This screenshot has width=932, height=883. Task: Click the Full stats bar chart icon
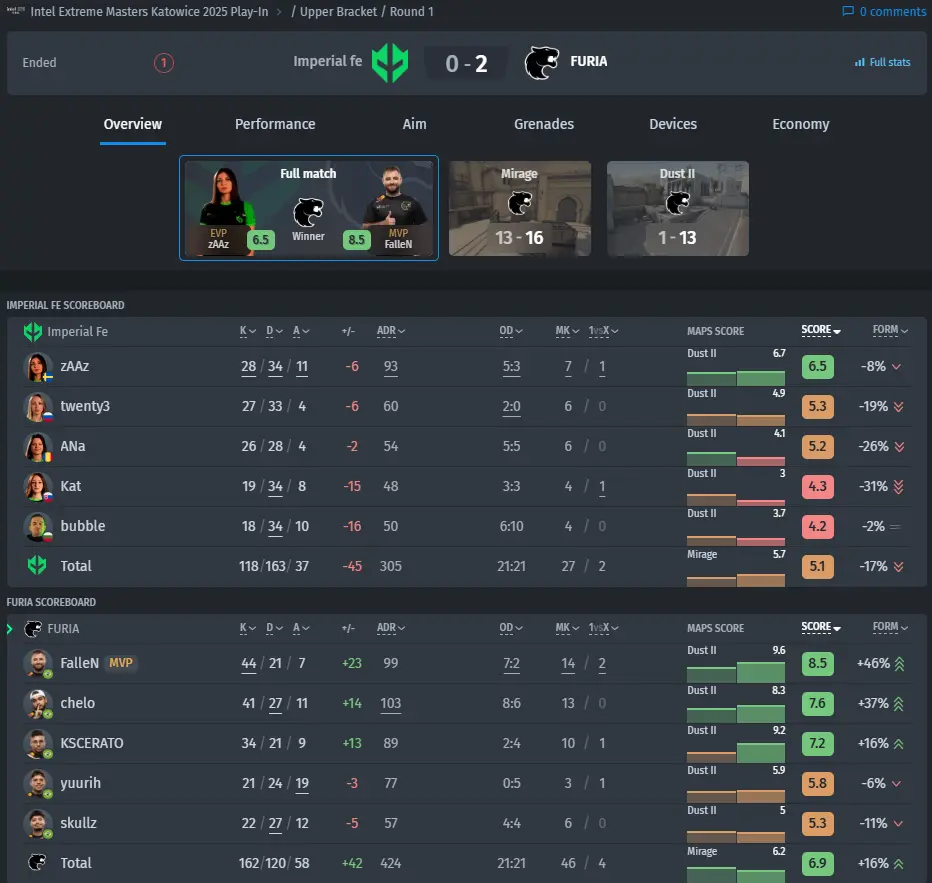pos(859,62)
